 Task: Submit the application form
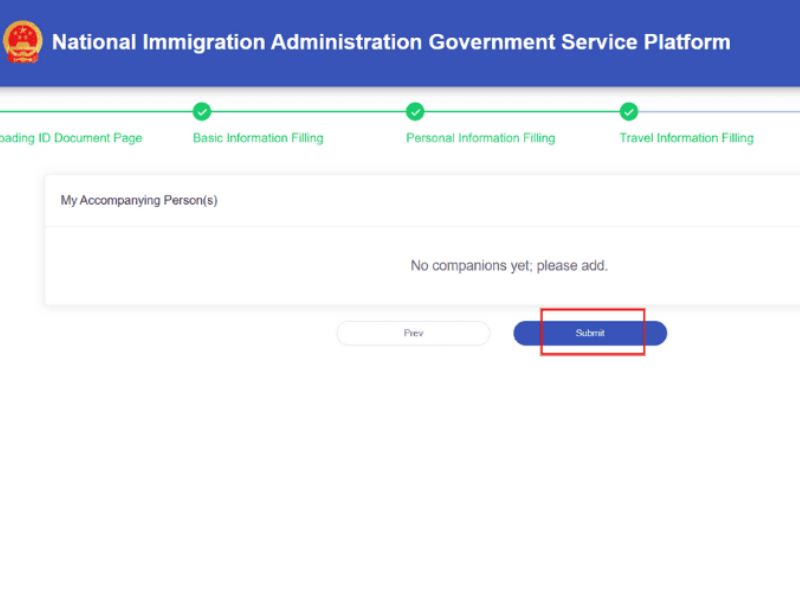click(590, 333)
